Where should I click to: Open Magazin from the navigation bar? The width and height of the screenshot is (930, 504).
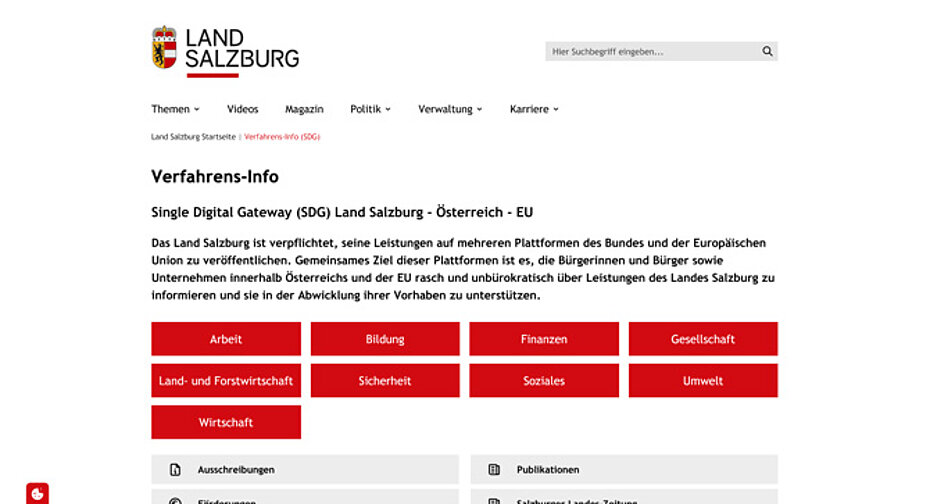(304, 109)
